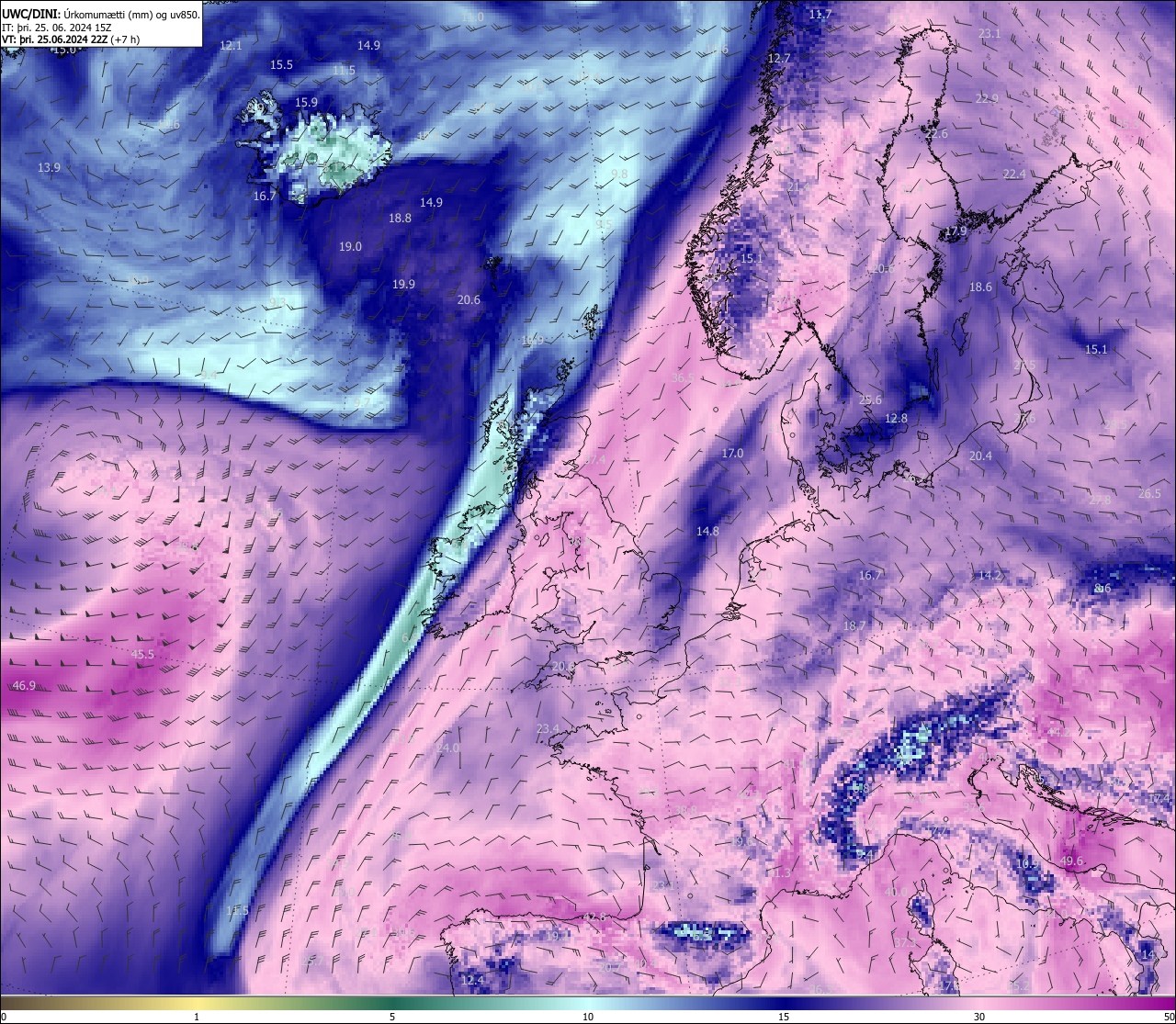The height and width of the screenshot is (1024, 1176).
Task: Click the 12.4 value over Spain
Action: (x=471, y=980)
